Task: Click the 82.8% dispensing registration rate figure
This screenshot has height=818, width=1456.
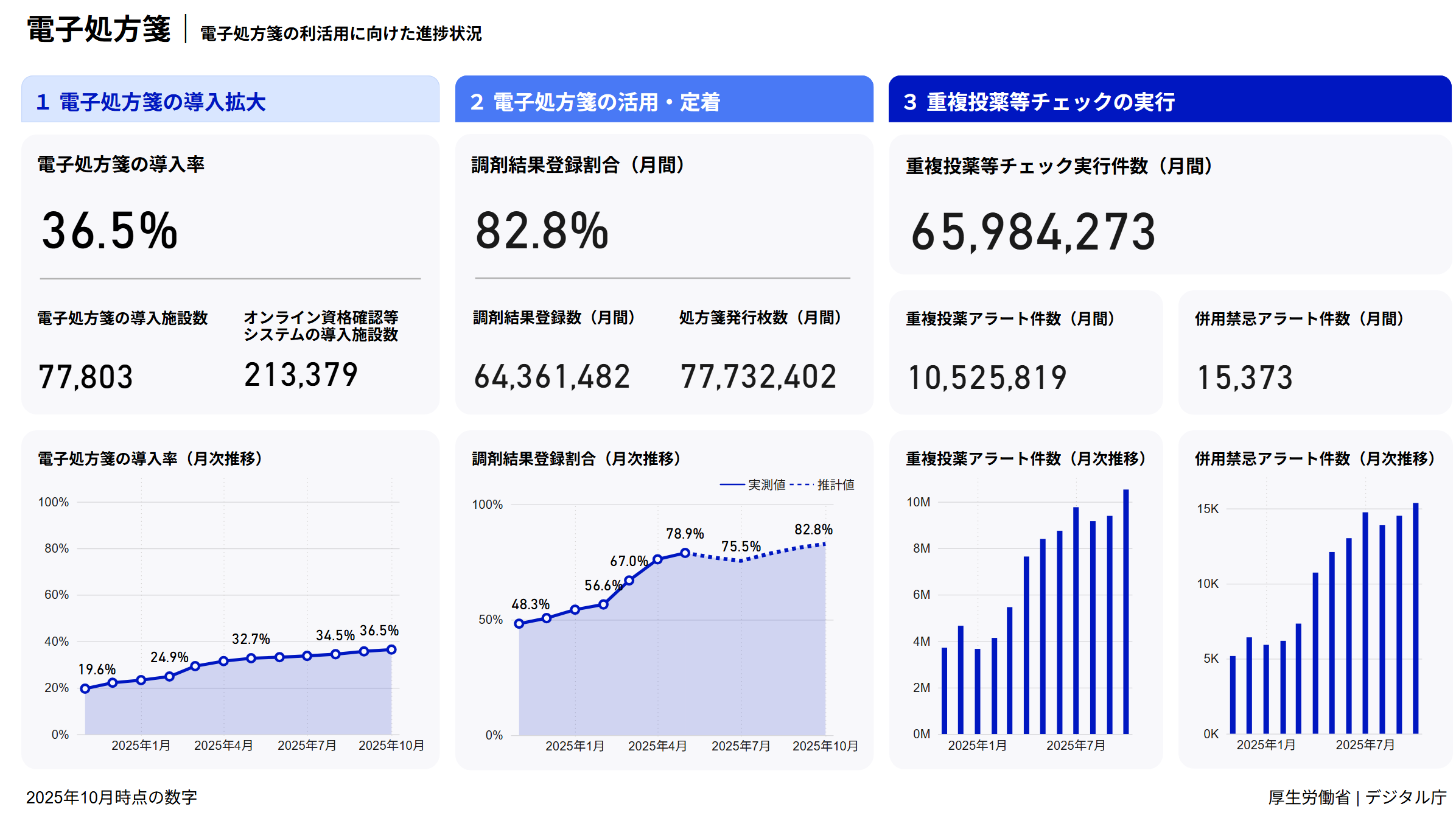Action: click(542, 231)
